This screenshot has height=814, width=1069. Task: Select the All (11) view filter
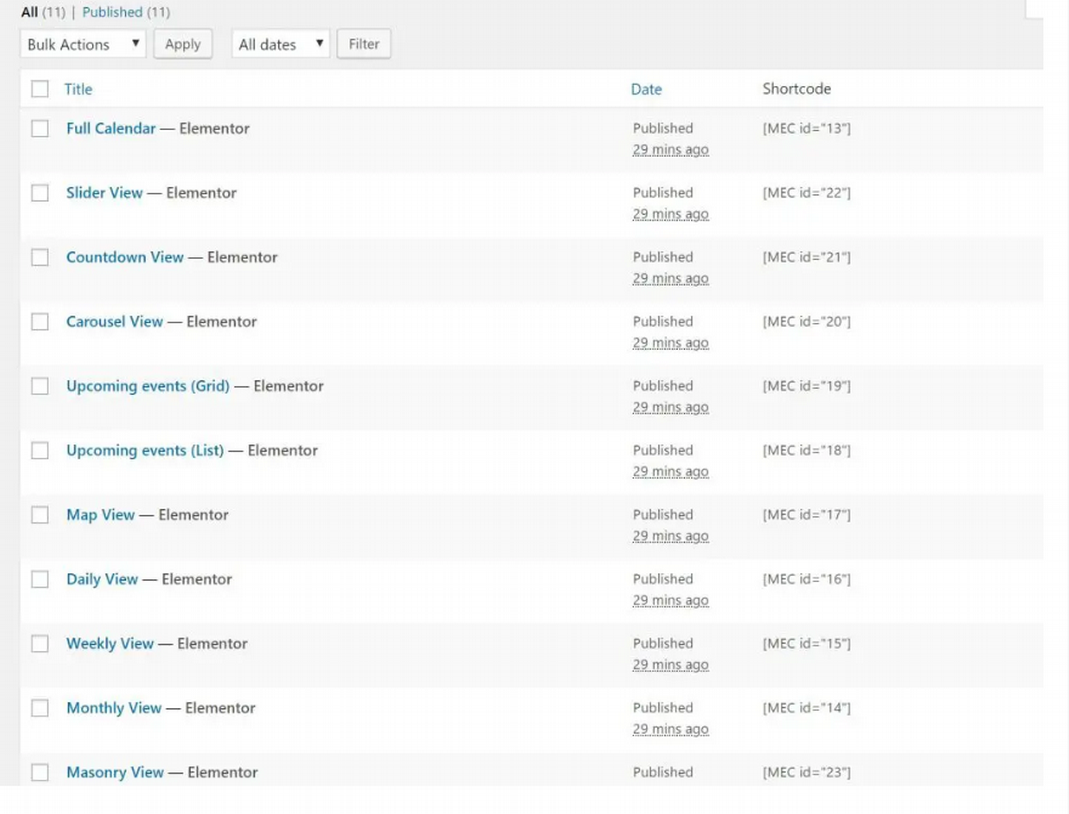[x=43, y=12]
